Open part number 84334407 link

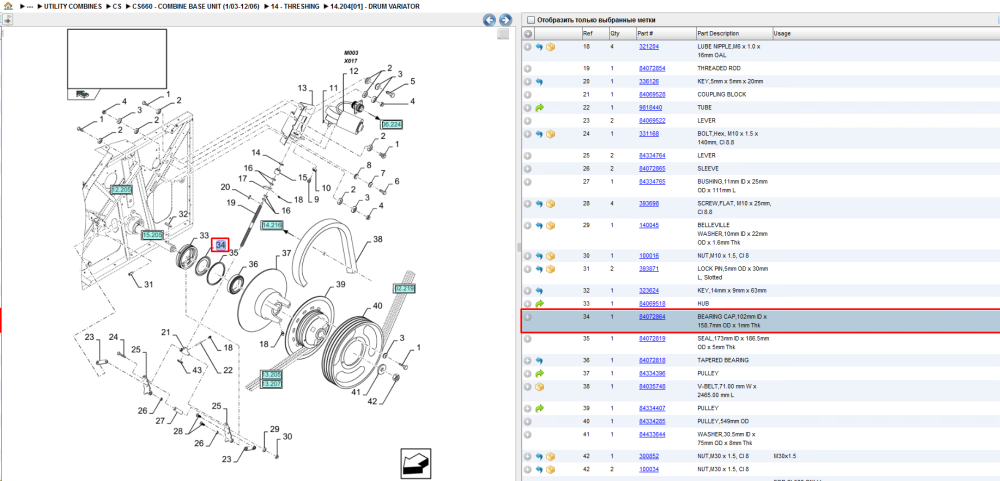(652, 408)
